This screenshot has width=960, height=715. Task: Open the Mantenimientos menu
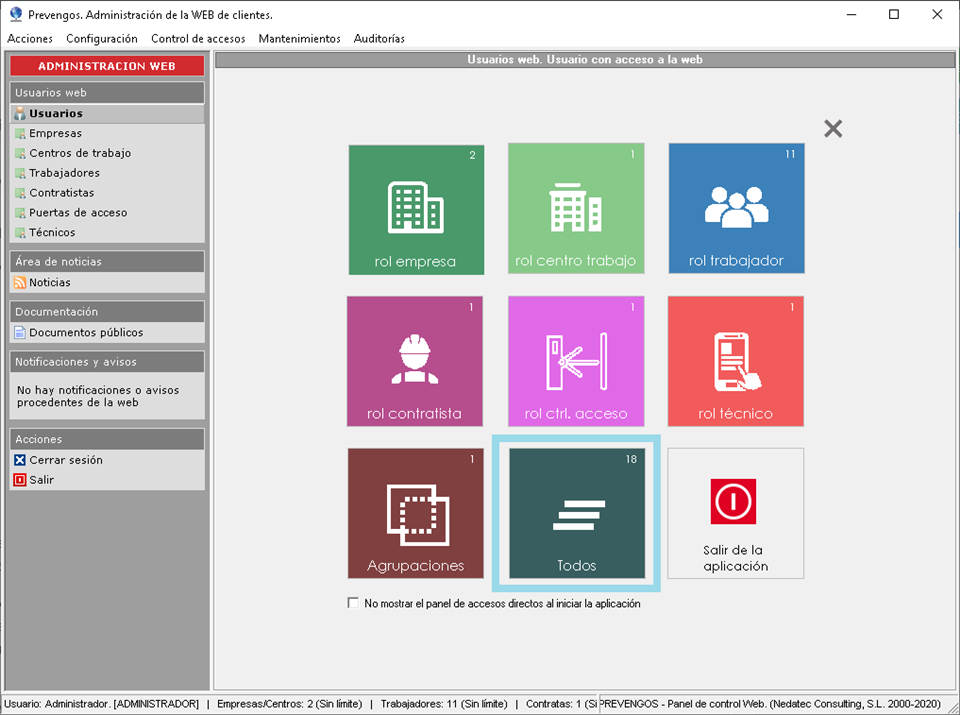pyautogui.click(x=299, y=38)
